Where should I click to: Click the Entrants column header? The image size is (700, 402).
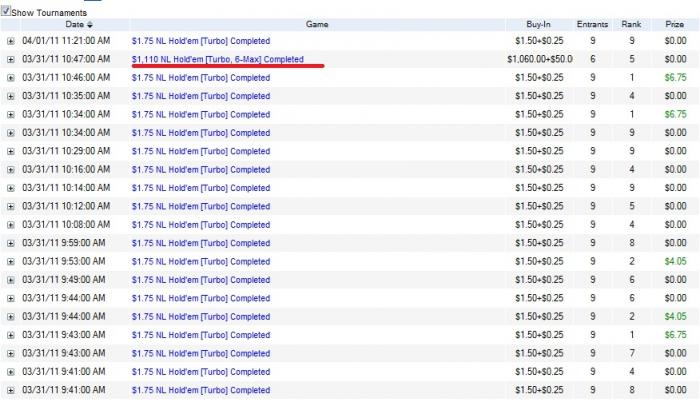point(592,25)
